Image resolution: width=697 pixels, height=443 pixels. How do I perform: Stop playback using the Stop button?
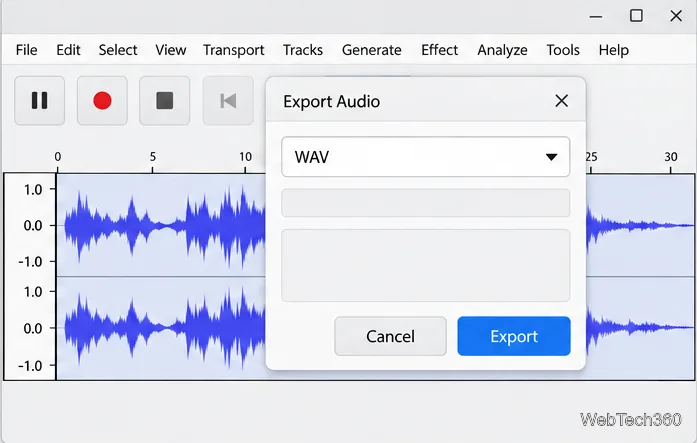pyautogui.click(x=164, y=100)
